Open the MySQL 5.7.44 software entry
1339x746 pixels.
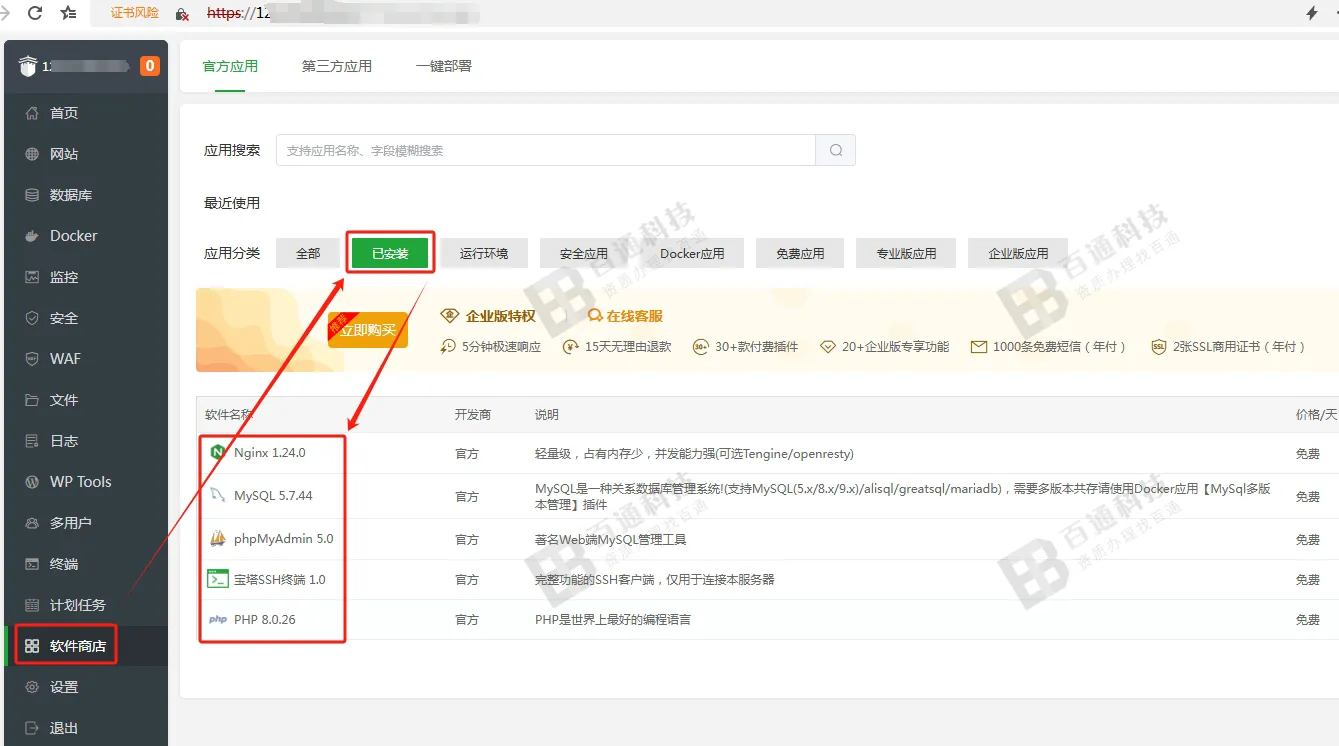click(x=273, y=496)
